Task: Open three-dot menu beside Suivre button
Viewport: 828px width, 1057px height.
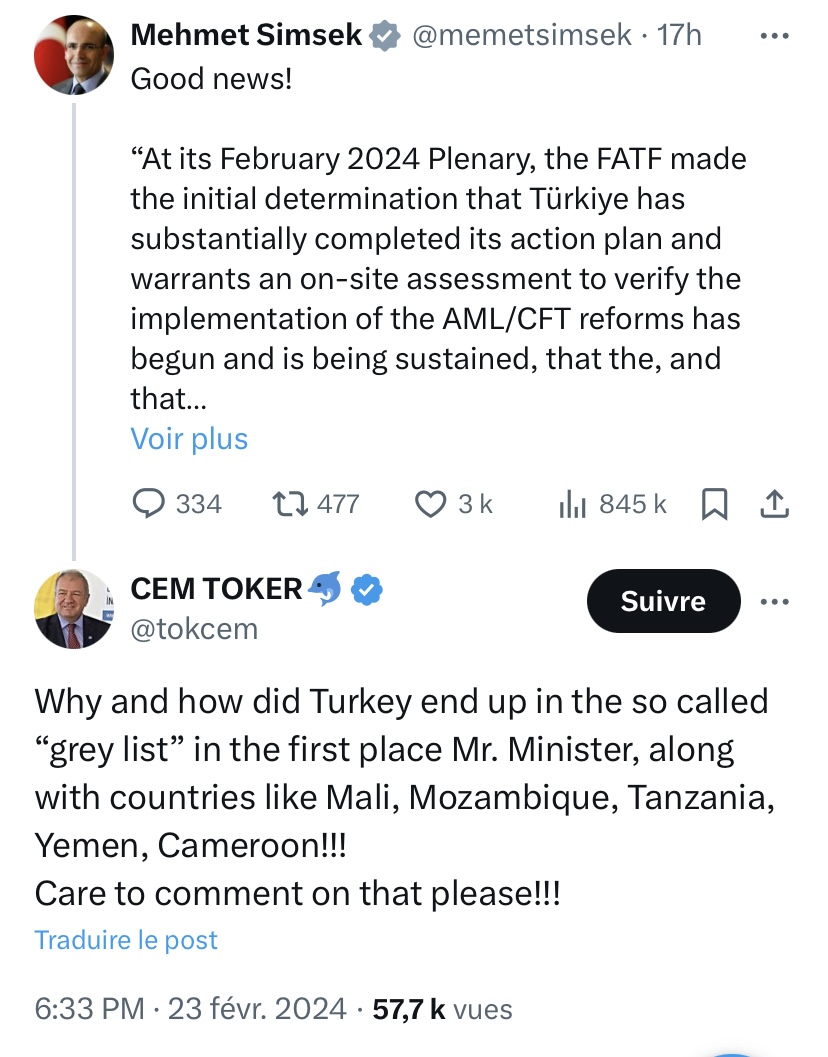Action: coord(775,602)
